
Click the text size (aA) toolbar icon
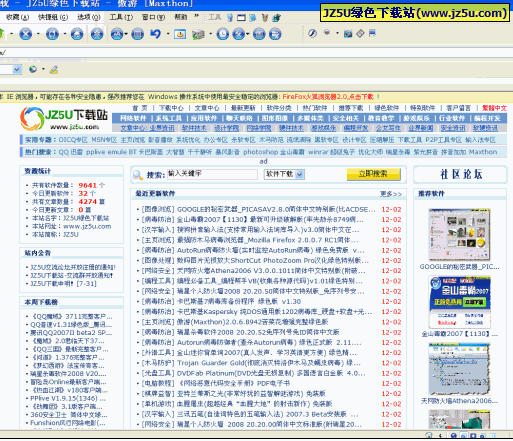tap(117, 34)
